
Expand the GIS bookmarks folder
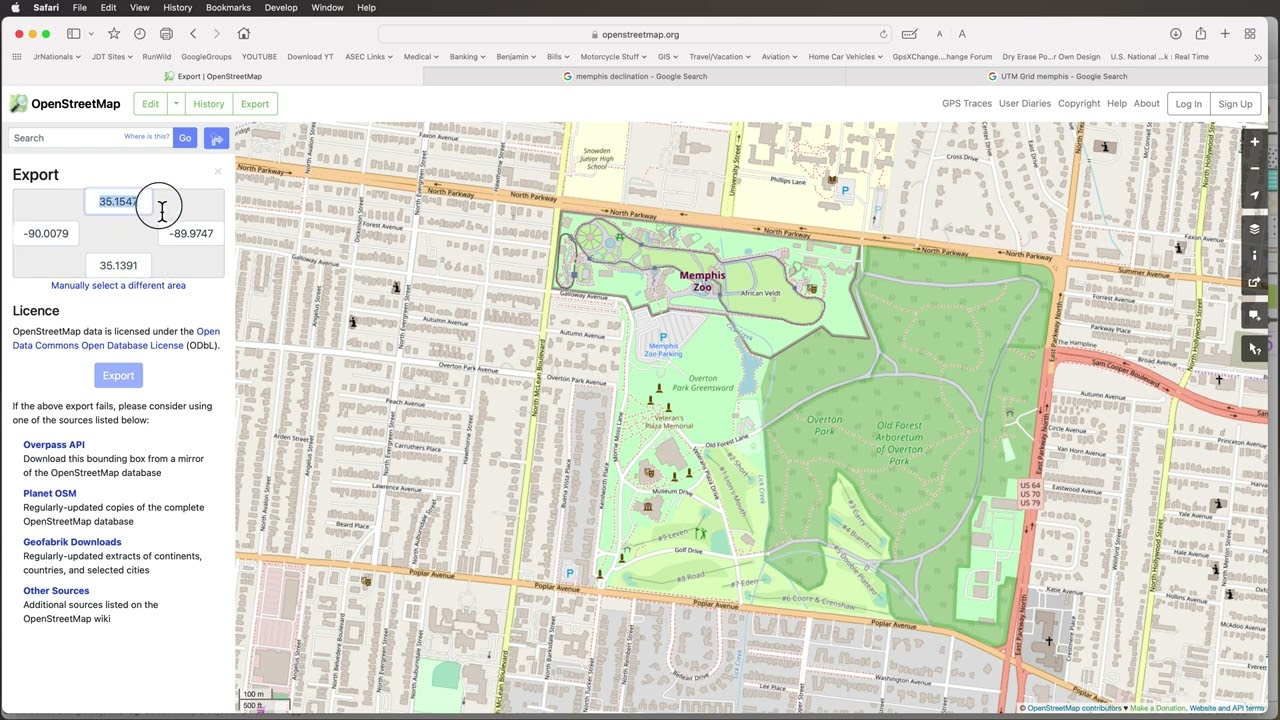[x=669, y=57]
